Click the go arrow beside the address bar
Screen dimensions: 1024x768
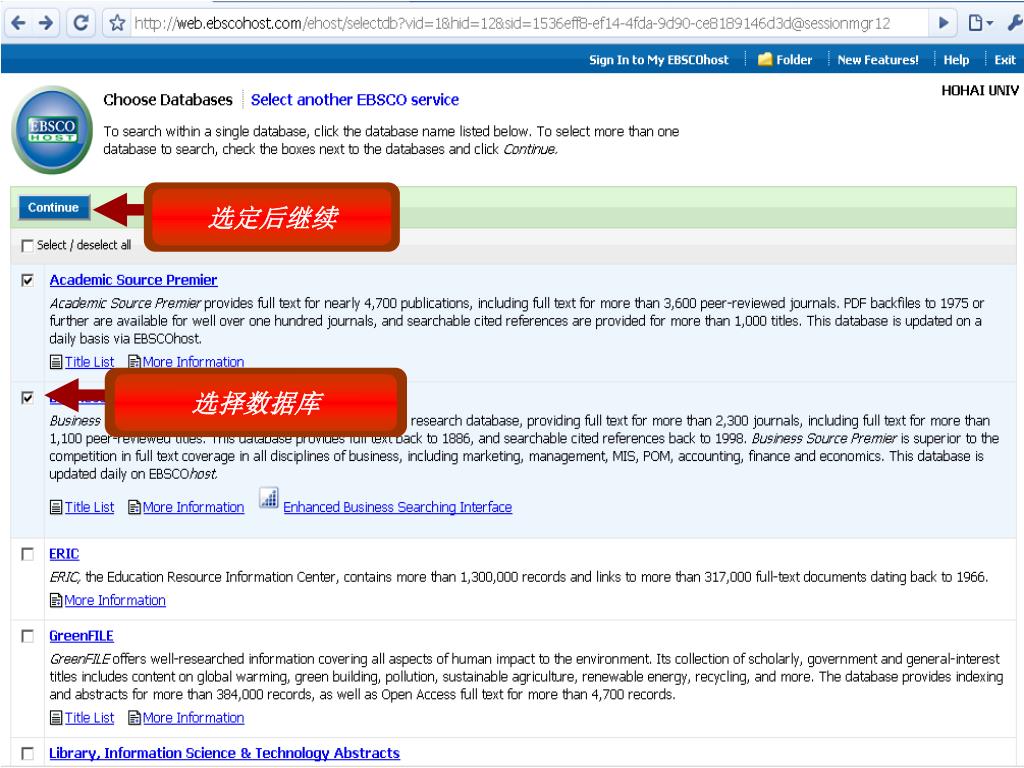pos(943,23)
